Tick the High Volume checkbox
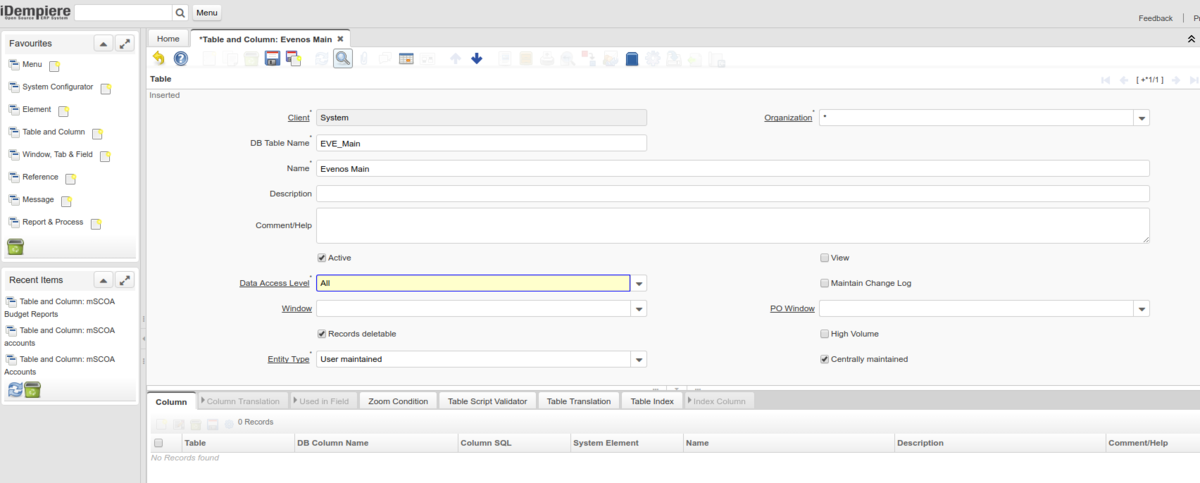Image resolution: width=1200 pixels, height=483 pixels. point(825,334)
